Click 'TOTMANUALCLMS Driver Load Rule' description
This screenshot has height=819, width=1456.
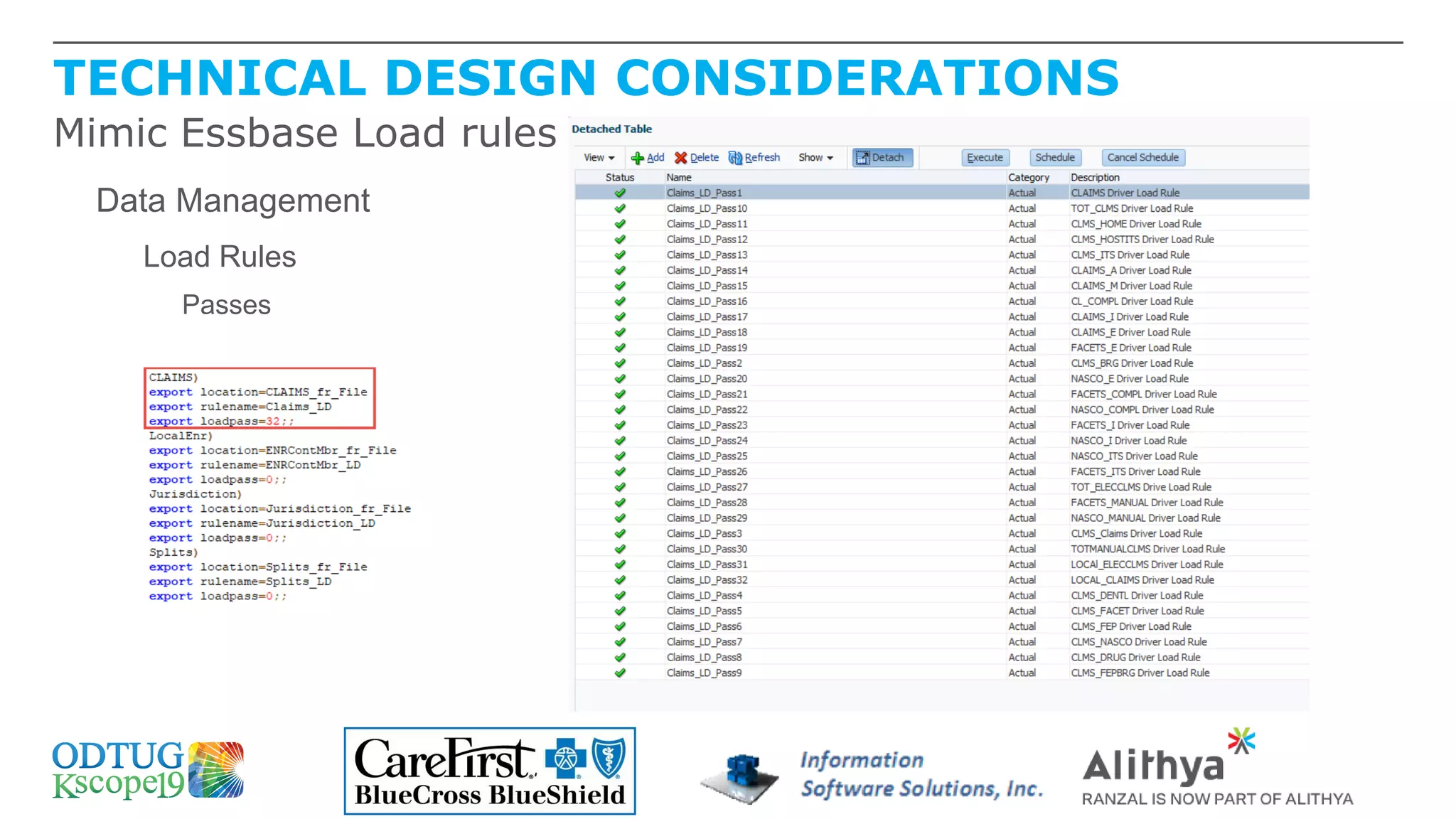pyautogui.click(x=1148, y=550)
